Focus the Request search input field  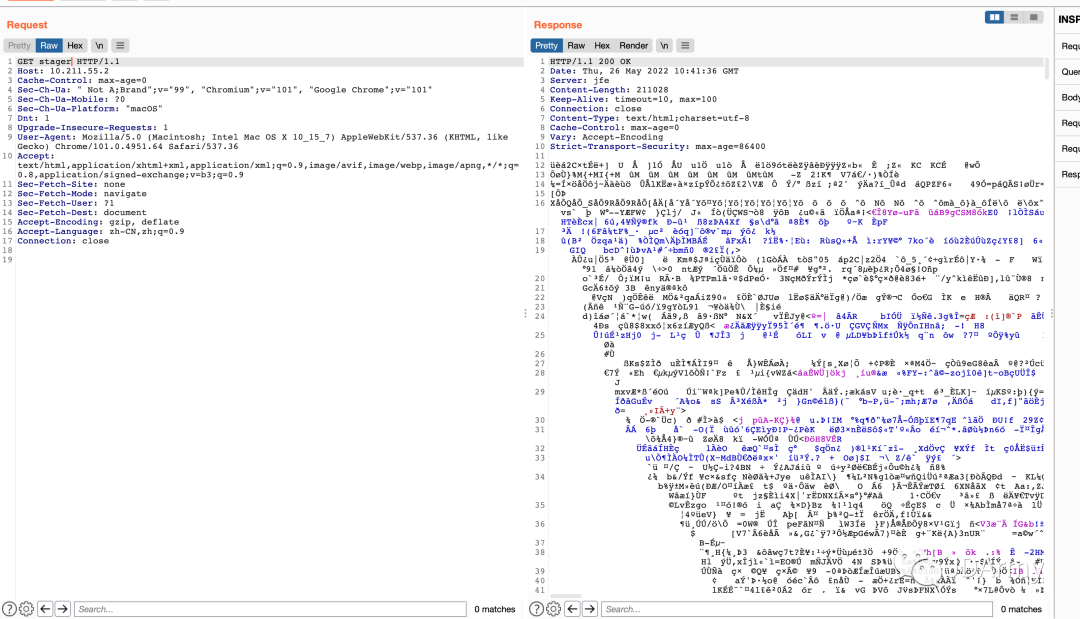[x=270, y=609]
